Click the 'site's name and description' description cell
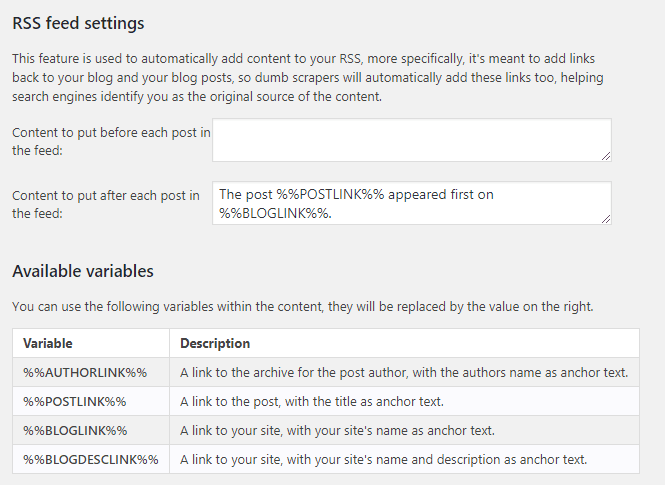The width and height of the screenshot is (665, 485). [383, 459]
